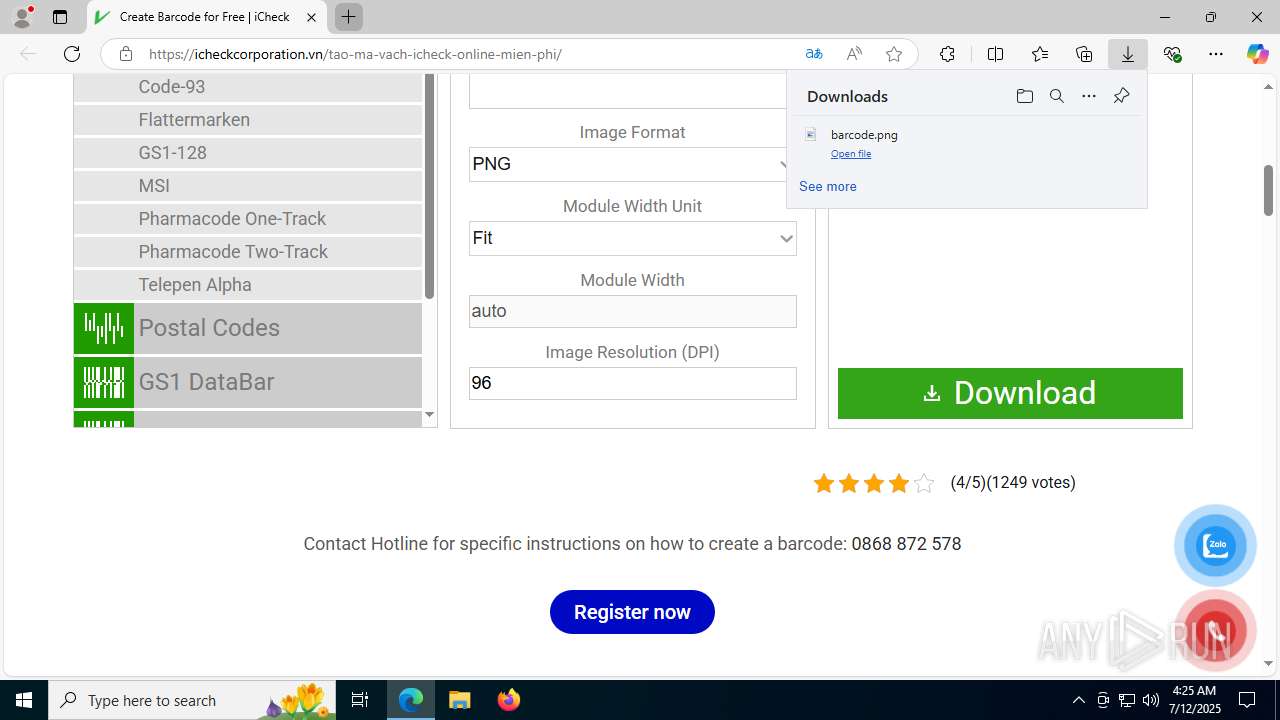Click See more in Downloads
Screen dimensions: 1280x720
point(828,186)
